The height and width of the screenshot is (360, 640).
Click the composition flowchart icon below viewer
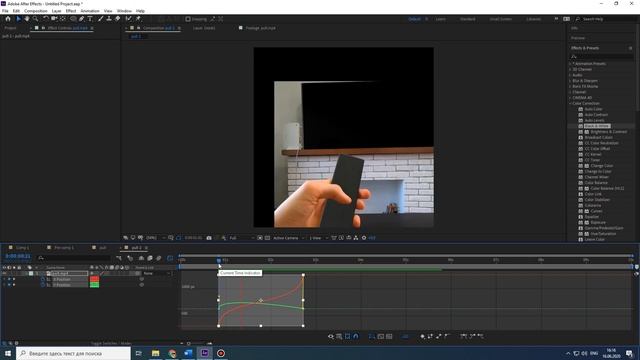[356, 238]
